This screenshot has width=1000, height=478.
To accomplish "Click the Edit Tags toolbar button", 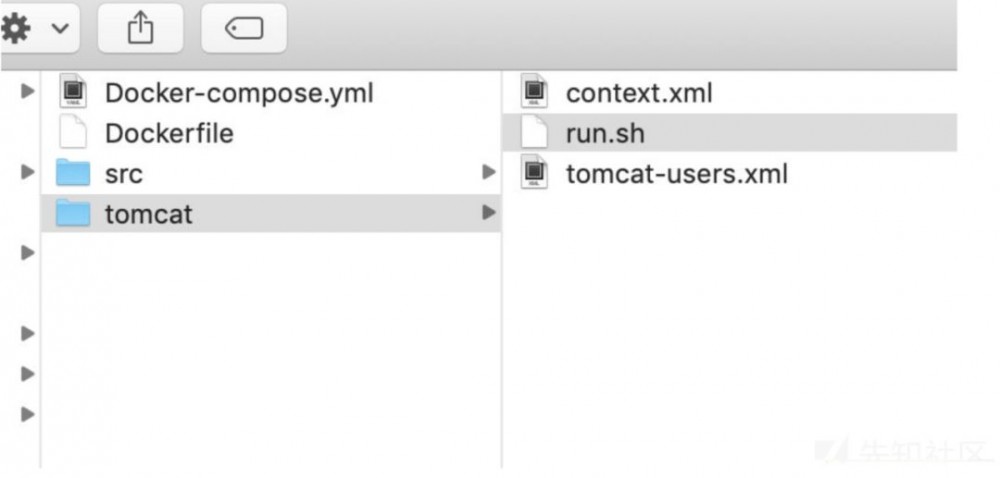I will point(243,30).
